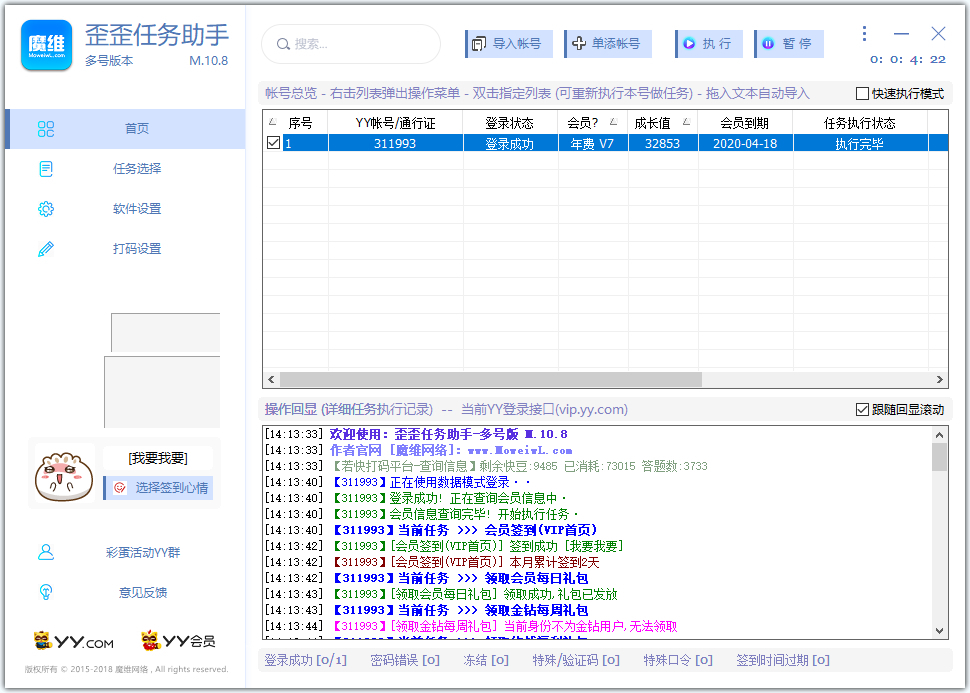Start tasks with the 执行 button
Image resolution: width=970 pixels, height=693 pixels.
[708, 44]
